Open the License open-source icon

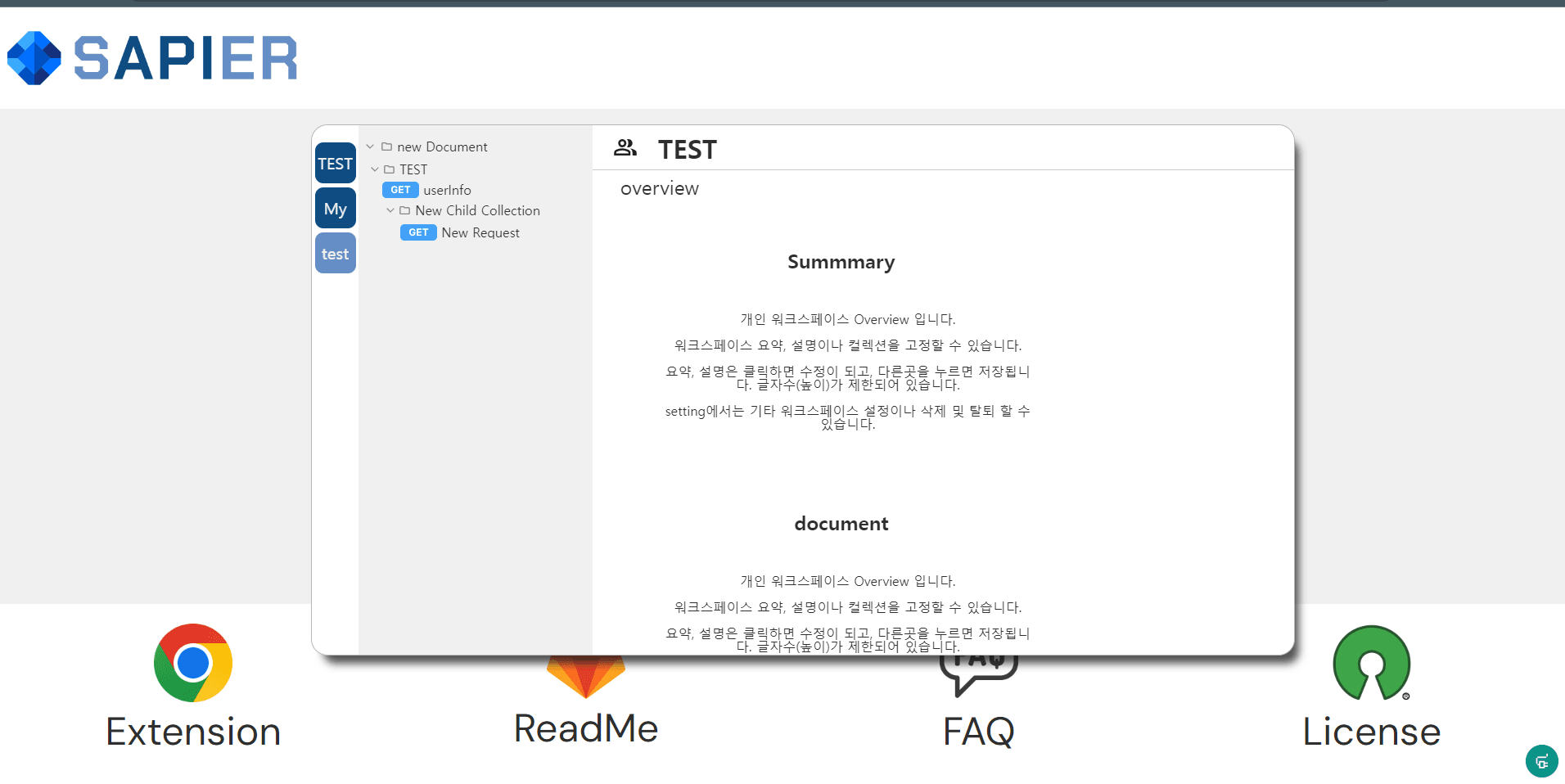click(1372, 663)
